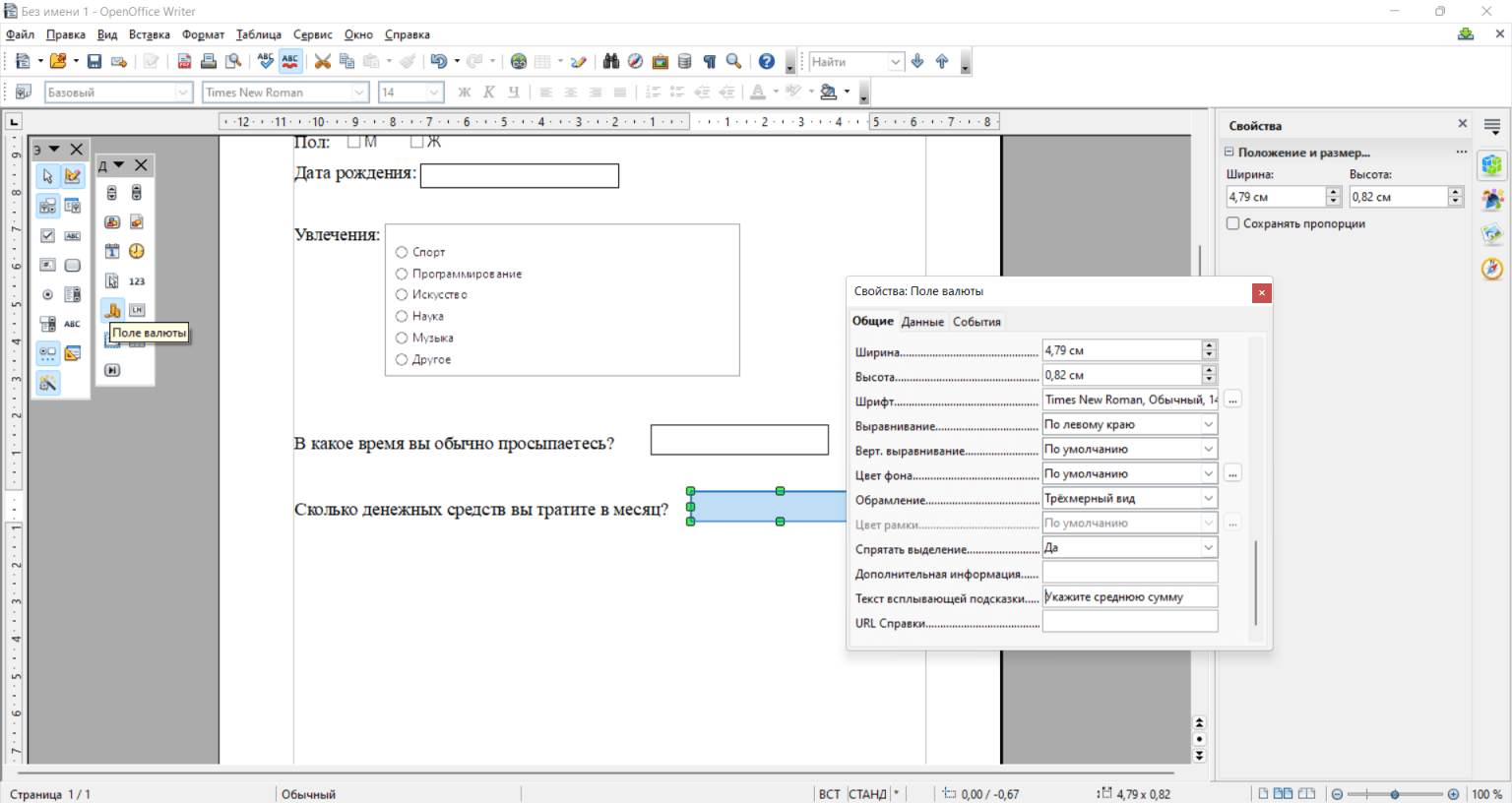Screen dimensions: 1512x803
Task: Toggle more controls toolbar icon
Action: (x=47, y=353)
